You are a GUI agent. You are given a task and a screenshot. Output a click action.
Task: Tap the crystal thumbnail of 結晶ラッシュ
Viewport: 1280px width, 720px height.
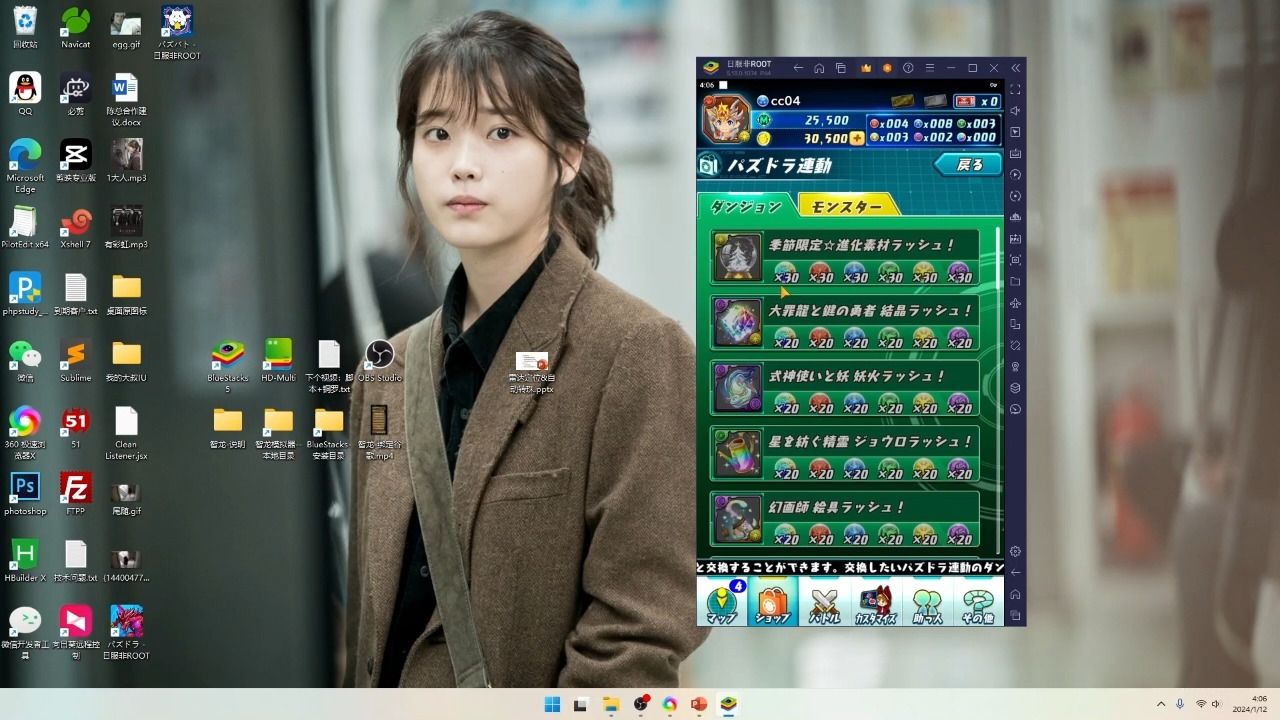tap(738, 323)
